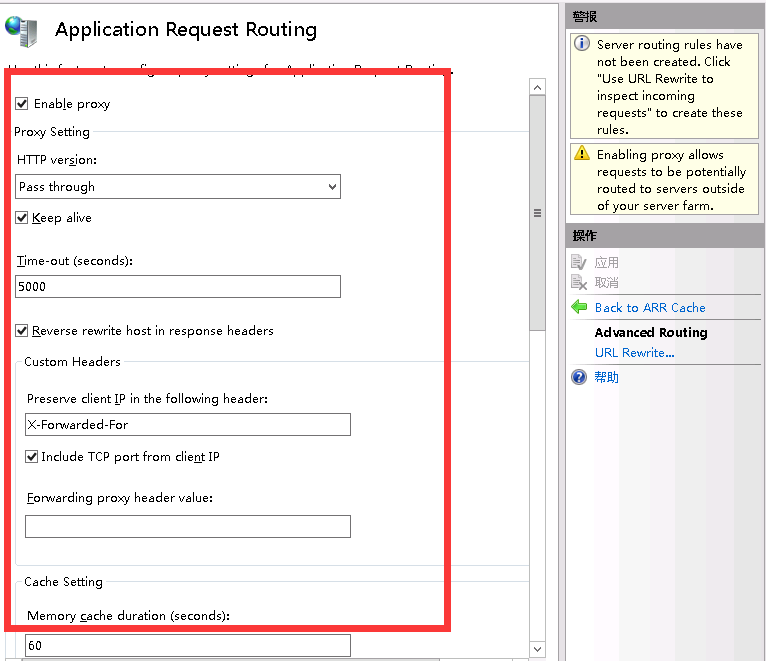Click the Time-out seconds field showing 5000
This screenshot has height=661, width=766.
point(178,286)
